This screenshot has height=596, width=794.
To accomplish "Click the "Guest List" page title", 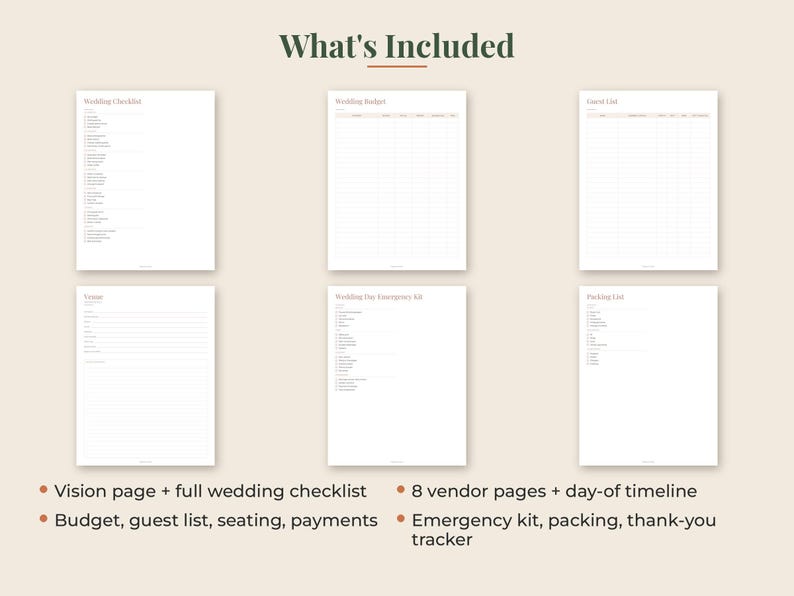I will 602,101.
